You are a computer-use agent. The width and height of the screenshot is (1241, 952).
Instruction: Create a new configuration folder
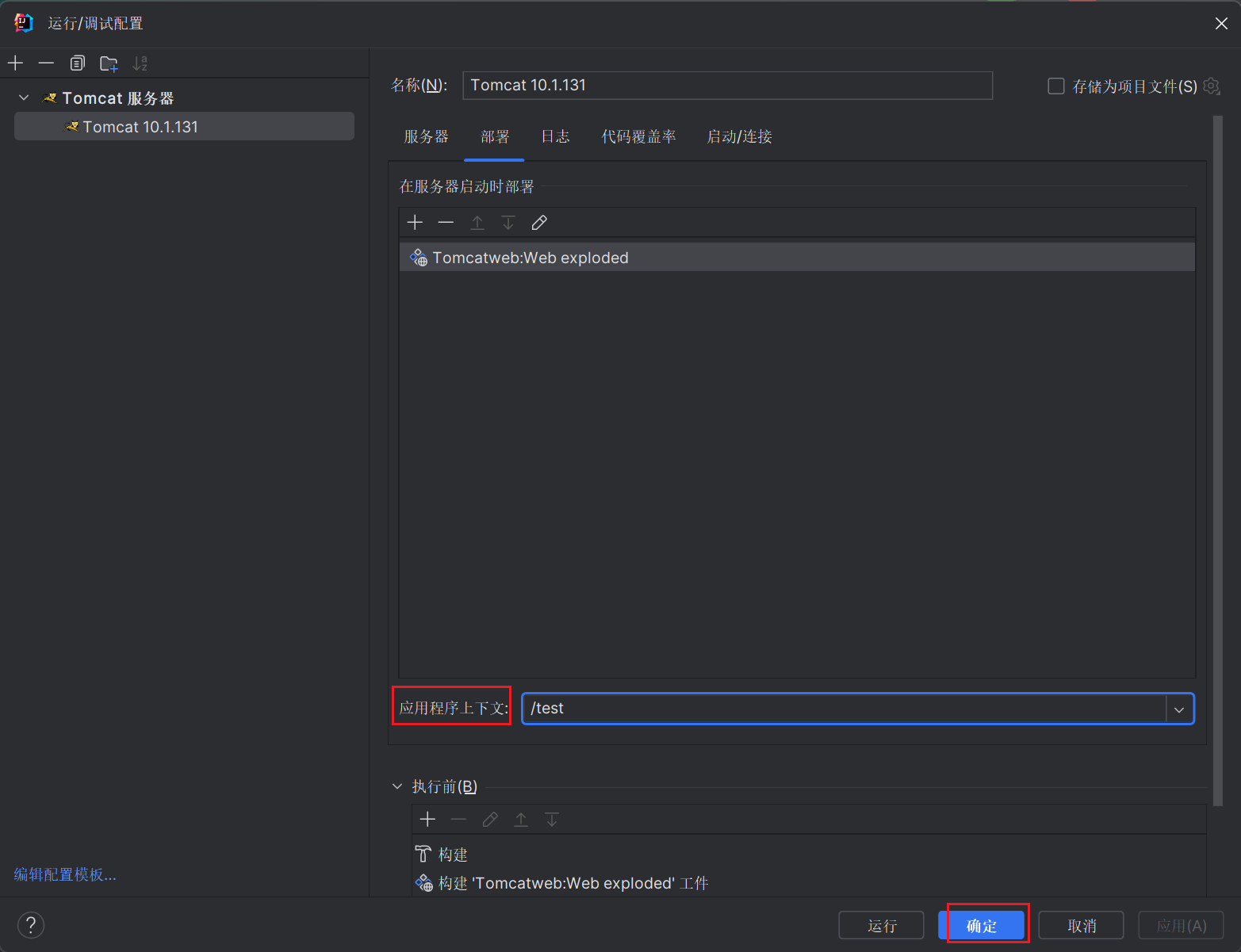109,63
